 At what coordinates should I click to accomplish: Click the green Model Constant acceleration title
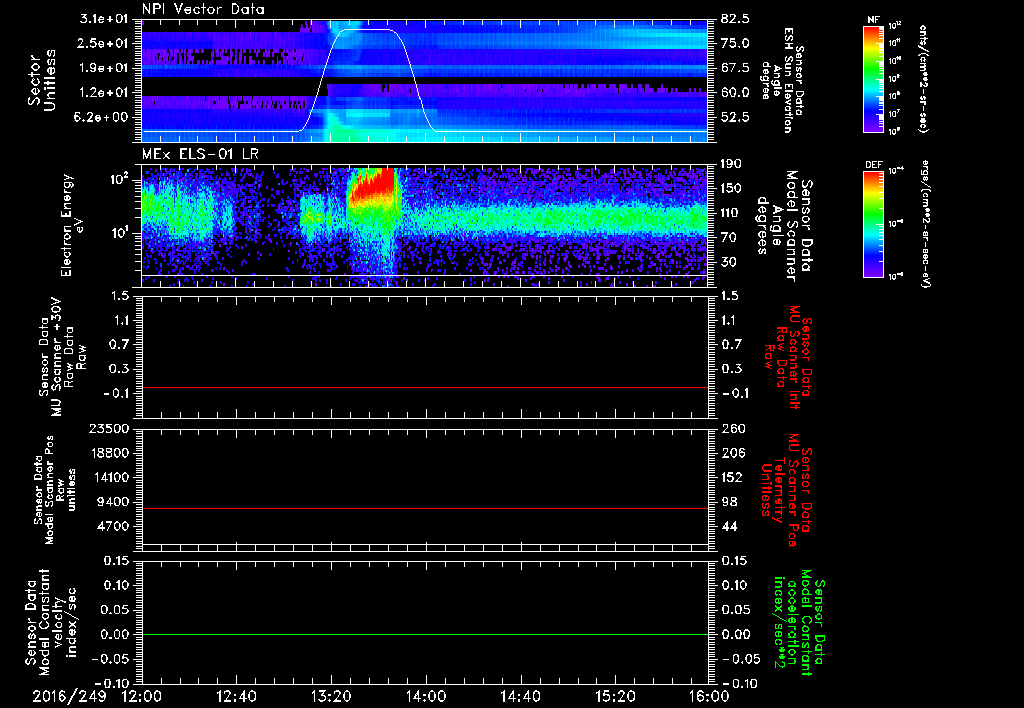tap(799, 624)
